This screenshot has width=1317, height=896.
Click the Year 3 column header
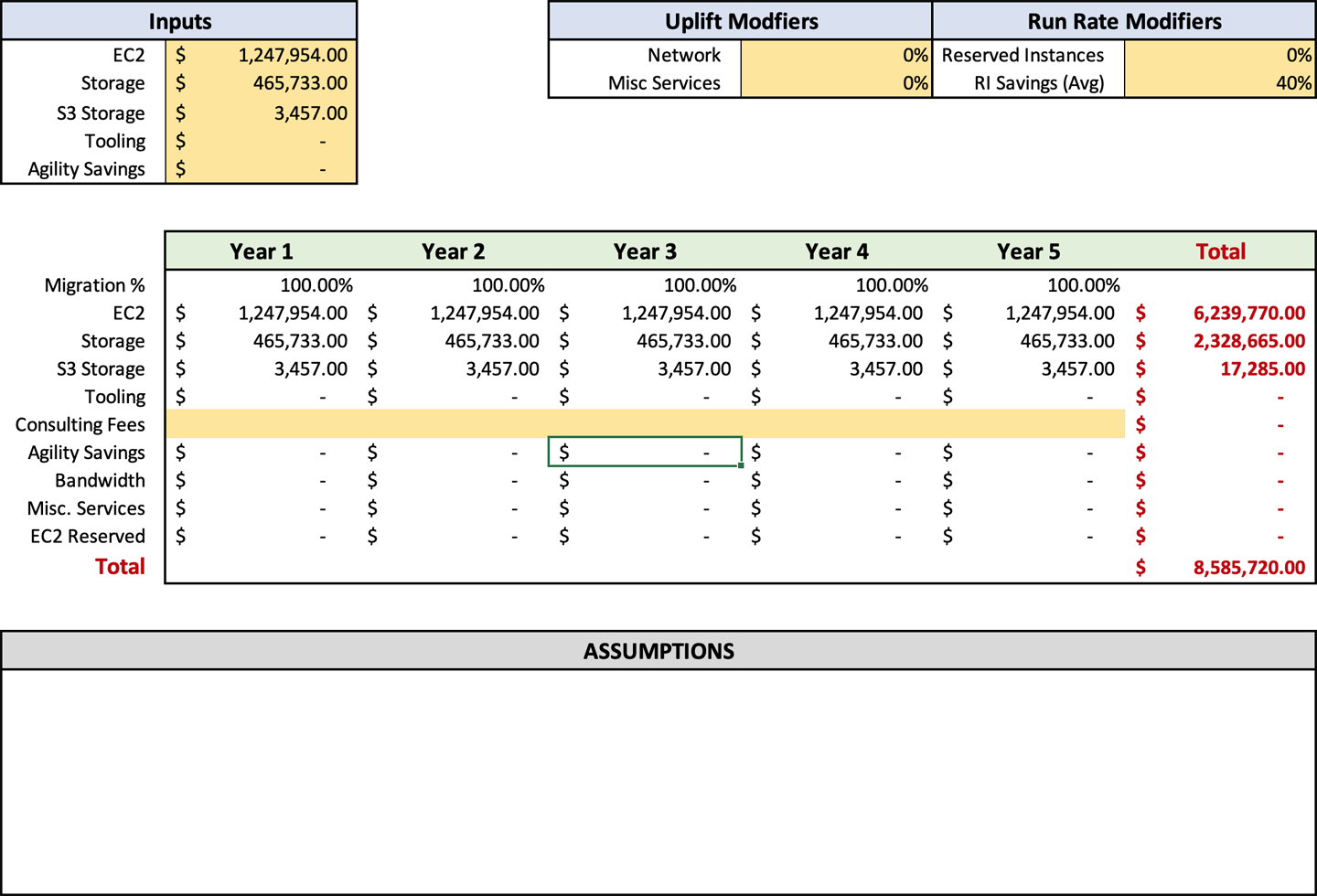pos(645,251)
